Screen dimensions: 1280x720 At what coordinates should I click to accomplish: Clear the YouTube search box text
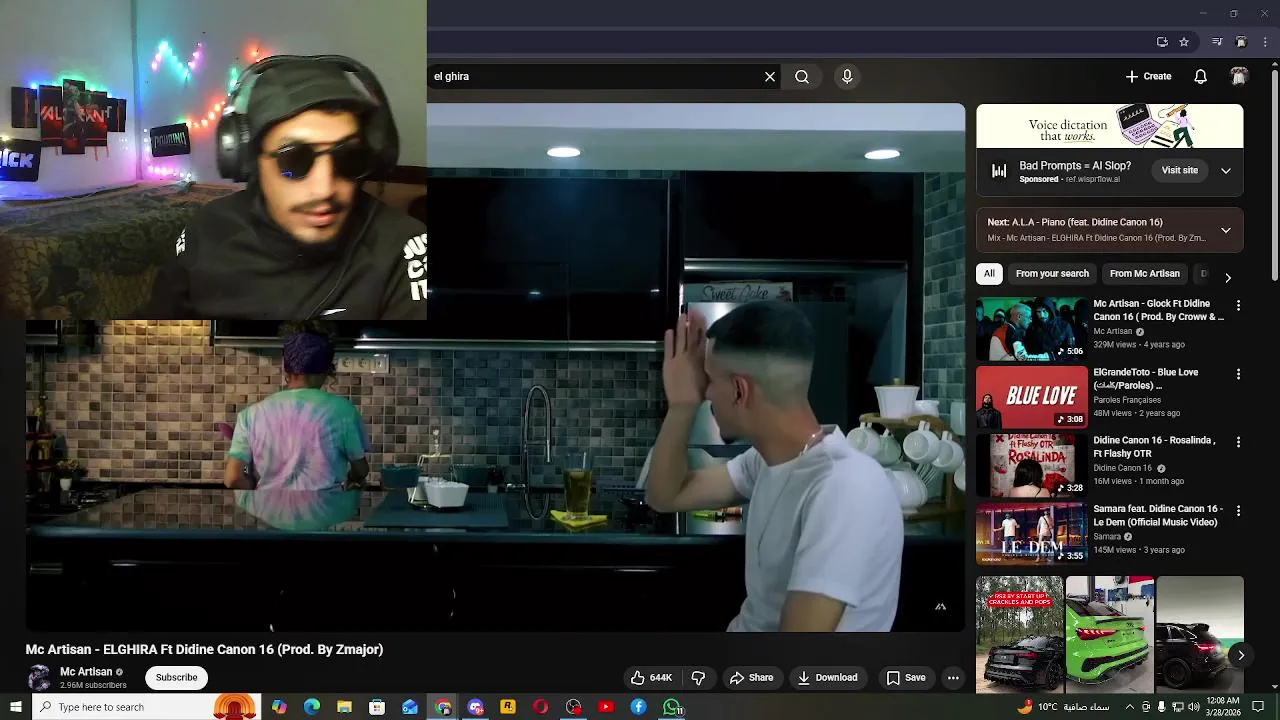[770, 76]
